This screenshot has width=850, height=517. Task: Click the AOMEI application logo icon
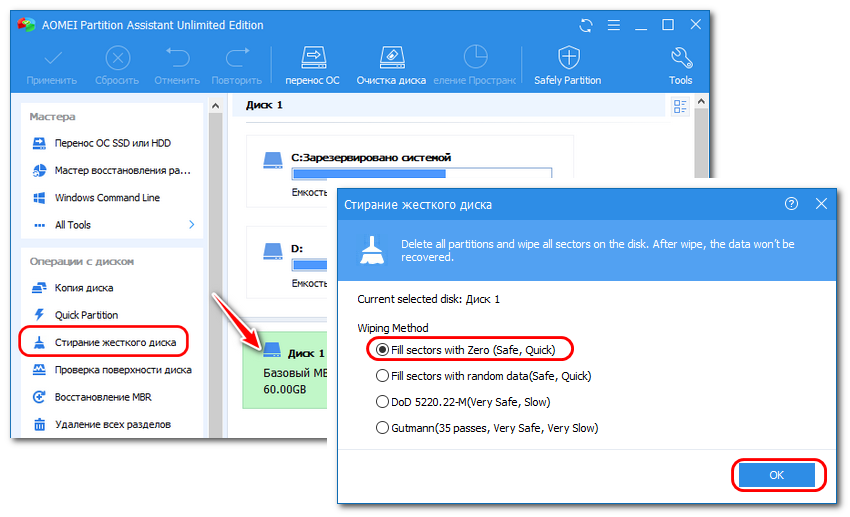[25, 25]
